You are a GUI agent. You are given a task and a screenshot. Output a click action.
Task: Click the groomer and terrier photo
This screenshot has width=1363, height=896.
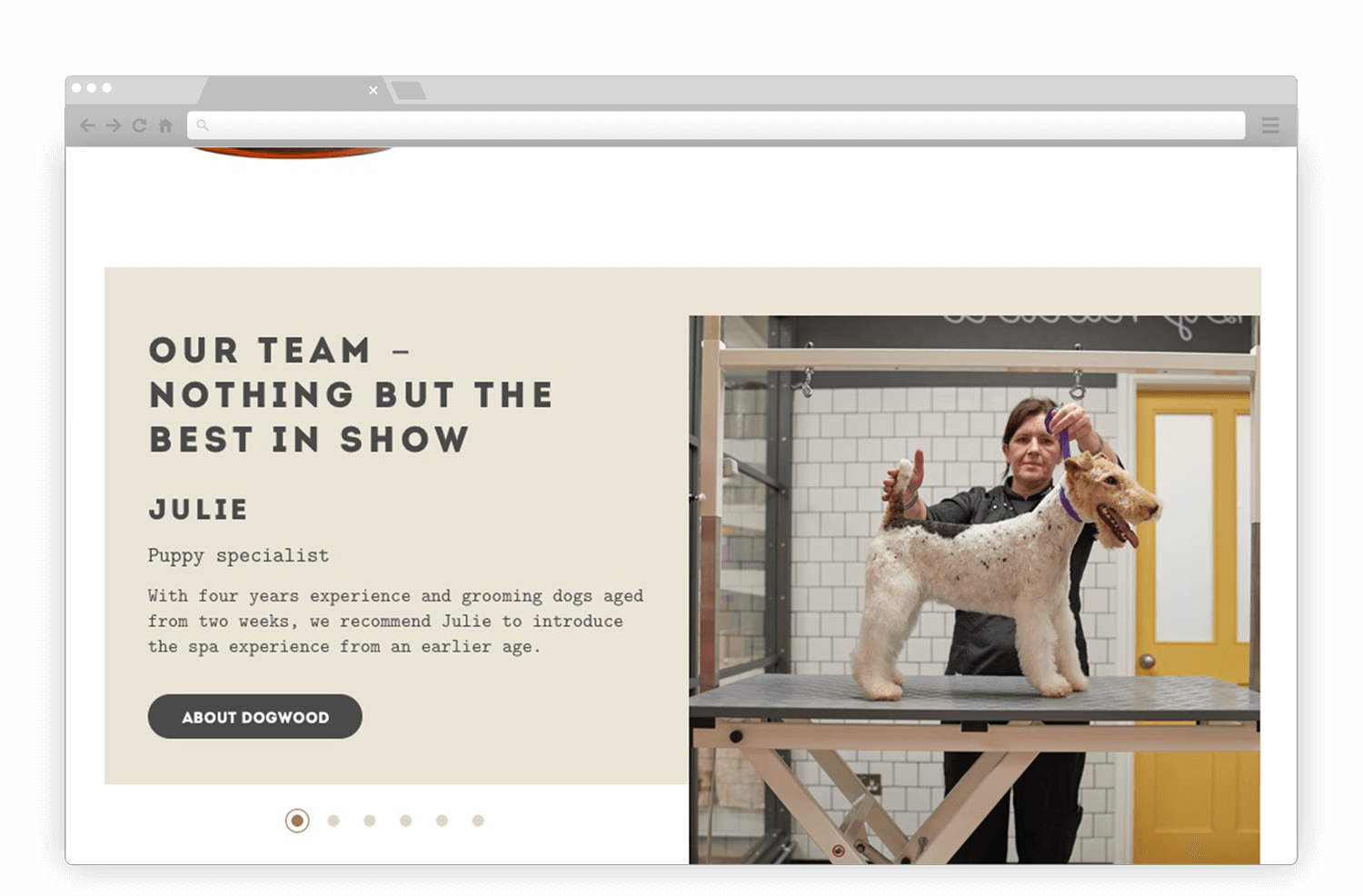pos(974,590)
